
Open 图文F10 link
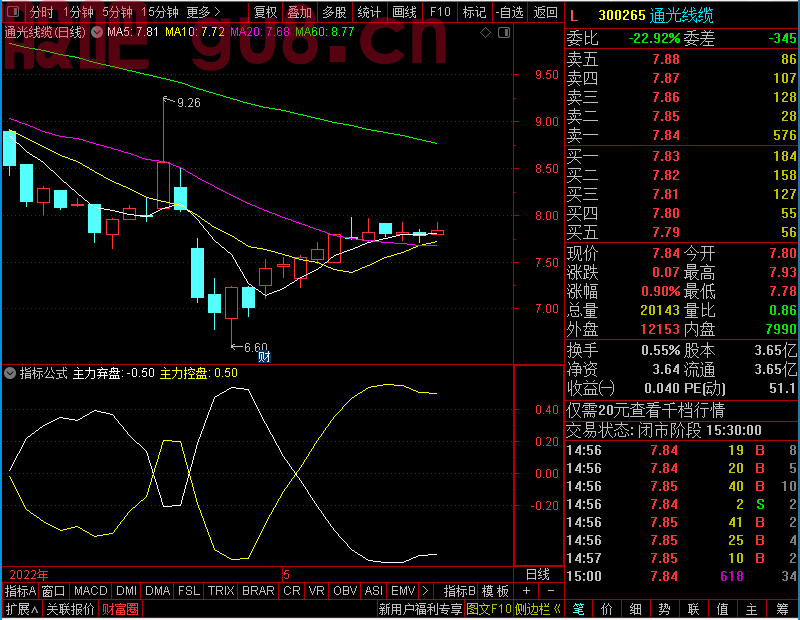pos(488,609)
